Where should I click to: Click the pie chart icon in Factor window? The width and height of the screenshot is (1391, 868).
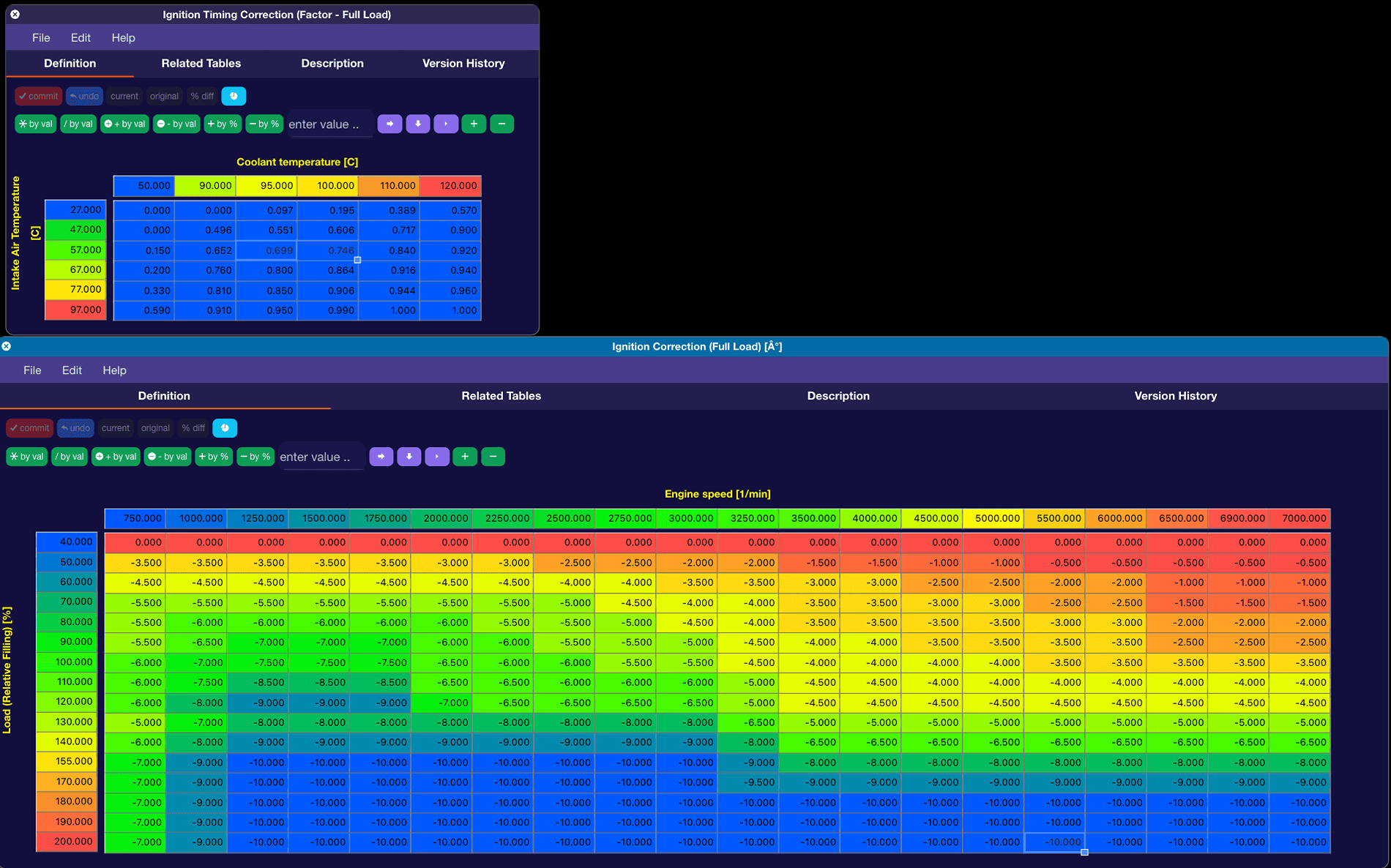[234, 96]
